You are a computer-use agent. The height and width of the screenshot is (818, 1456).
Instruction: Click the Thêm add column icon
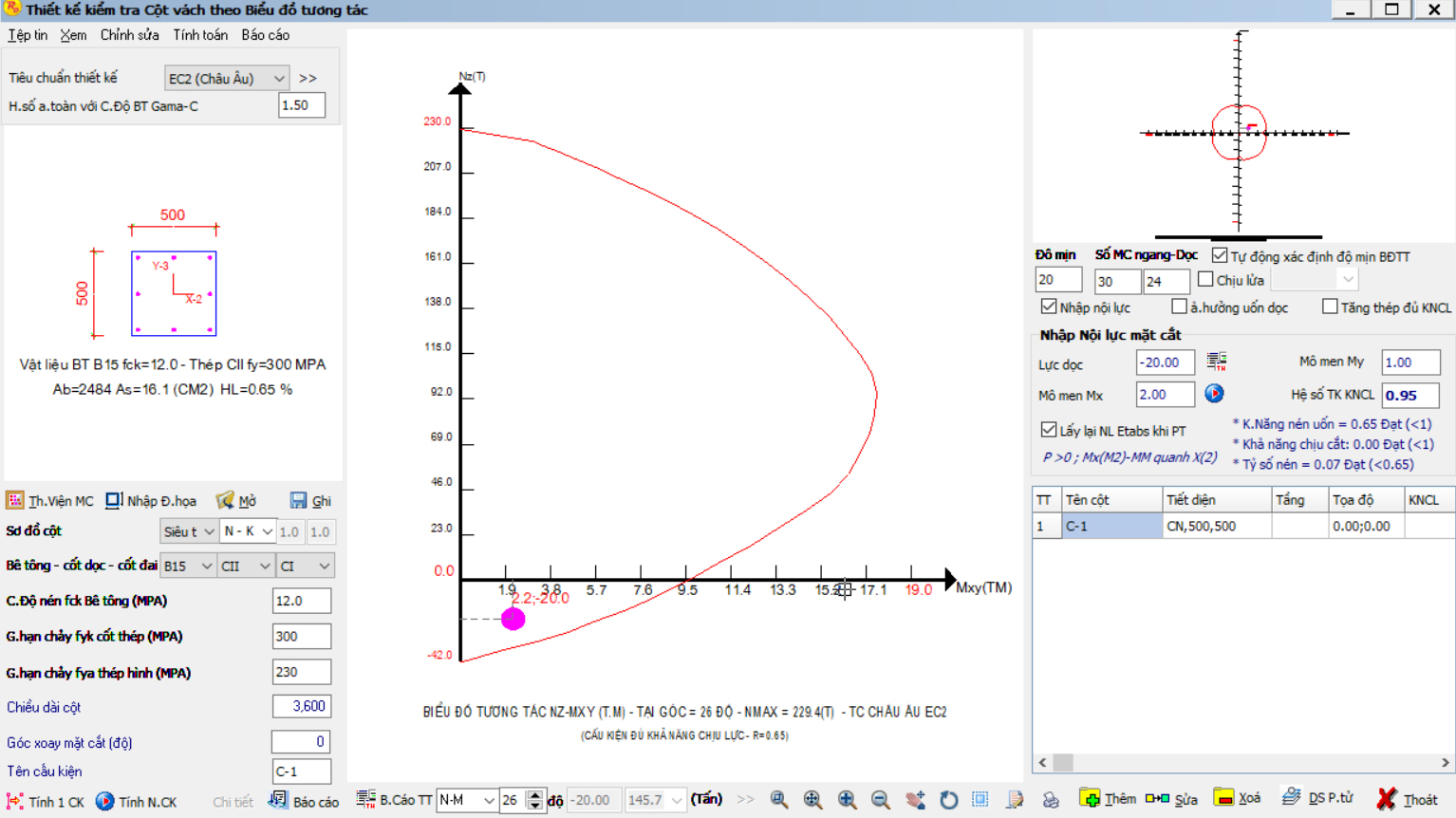[1090, 799]
